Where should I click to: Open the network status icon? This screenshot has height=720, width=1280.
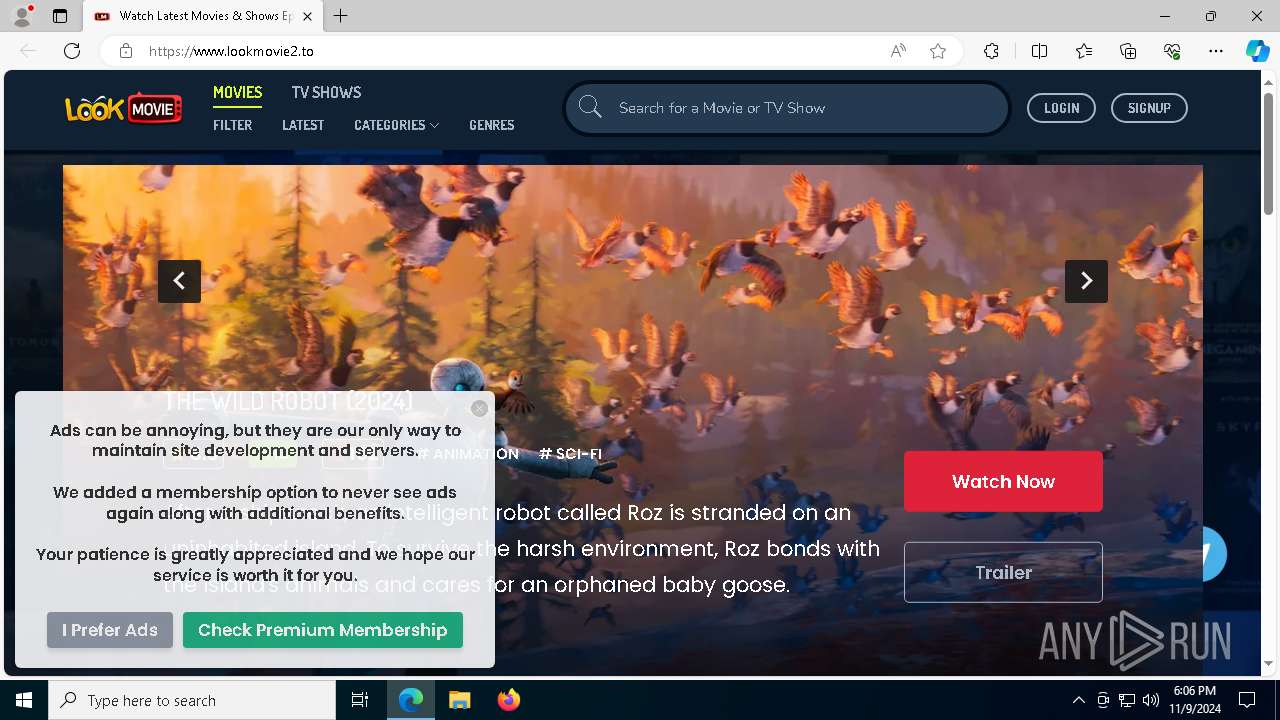coord(1127,700)
